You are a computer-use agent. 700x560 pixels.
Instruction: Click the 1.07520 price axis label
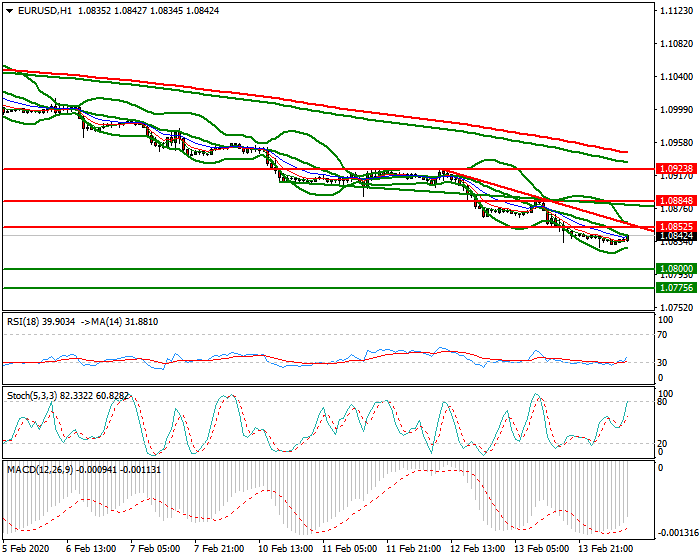677,308
